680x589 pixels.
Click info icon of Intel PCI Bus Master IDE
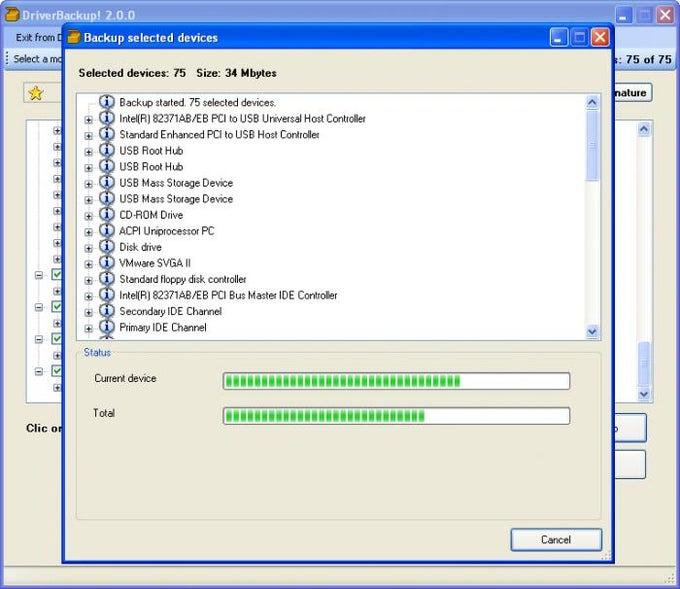(107, 294)
